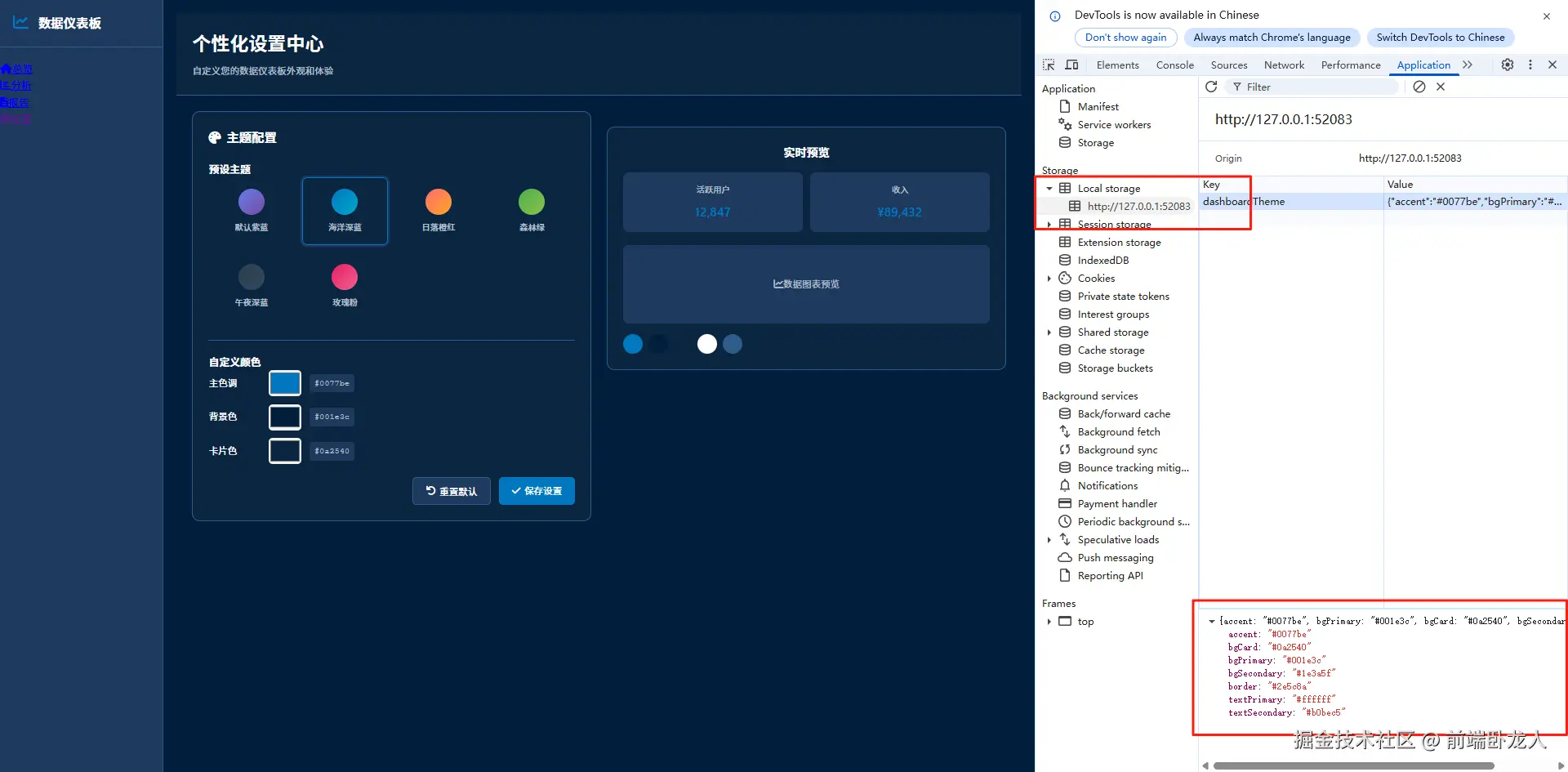Switch to the Performance tab
Viewport: 1568px width, 772px height.
(x=1351, y=65)
